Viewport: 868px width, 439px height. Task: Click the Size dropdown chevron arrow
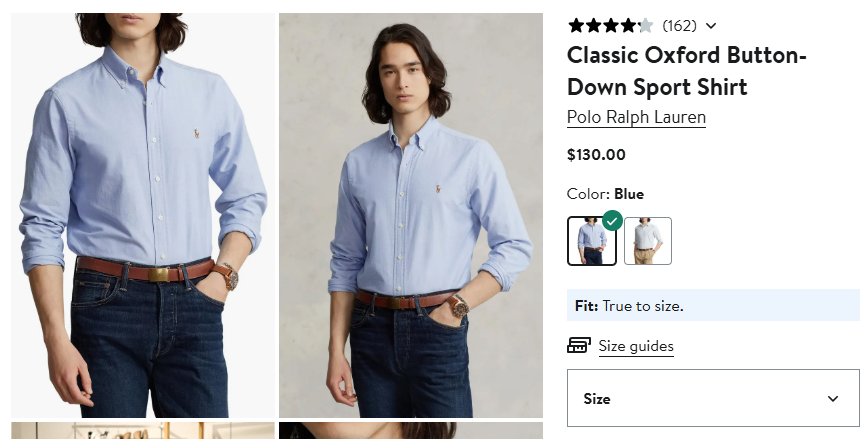(833, 398)
